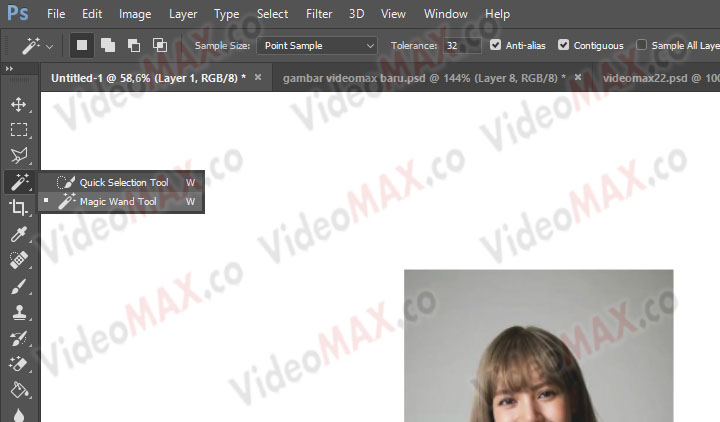
Task: Select the History Brush tool
Action: tap(18, 339)
